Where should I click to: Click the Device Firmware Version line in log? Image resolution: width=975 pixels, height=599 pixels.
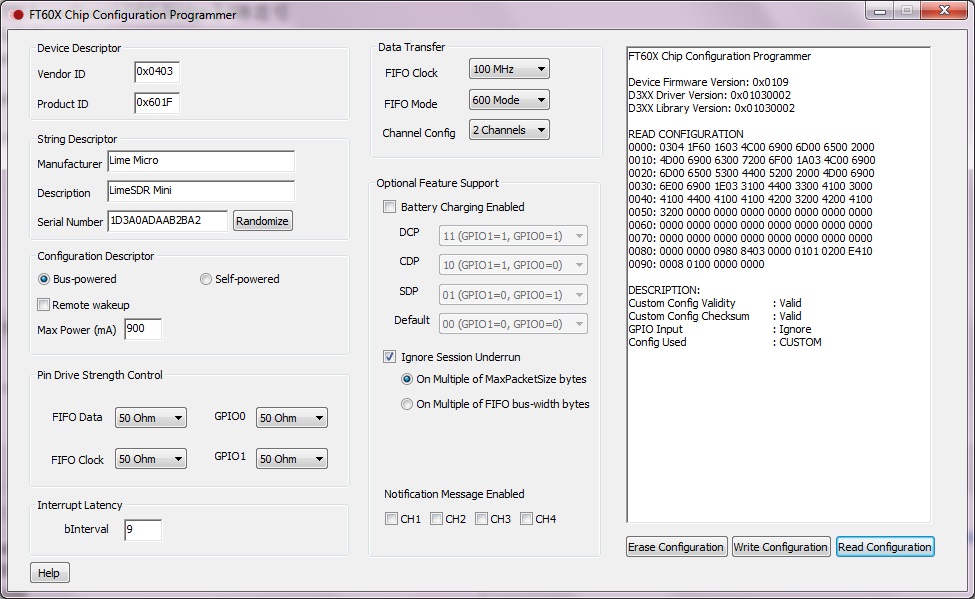click(708, 82)
